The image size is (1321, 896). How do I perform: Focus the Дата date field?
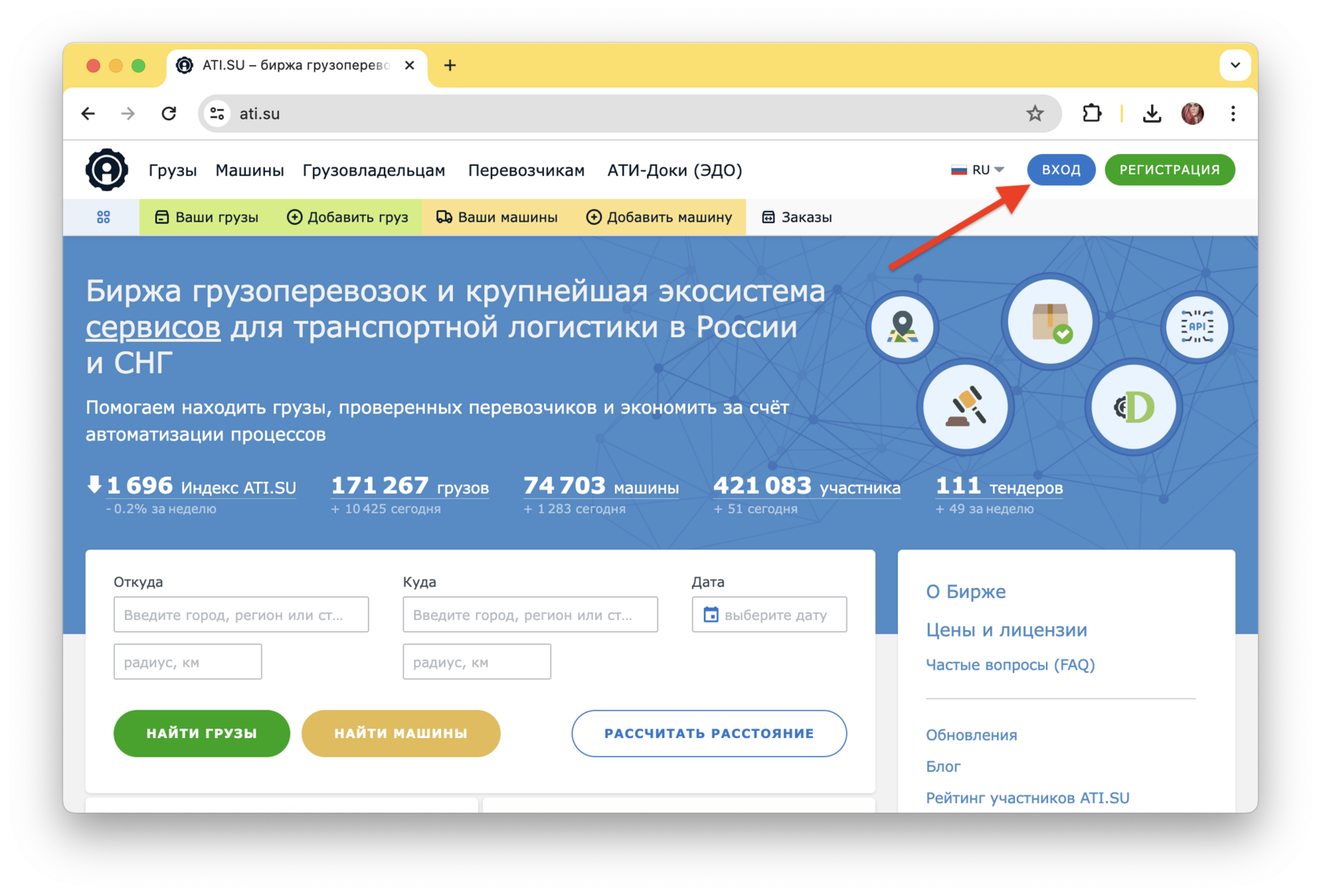pyautogui.click(x=769, y=615)
